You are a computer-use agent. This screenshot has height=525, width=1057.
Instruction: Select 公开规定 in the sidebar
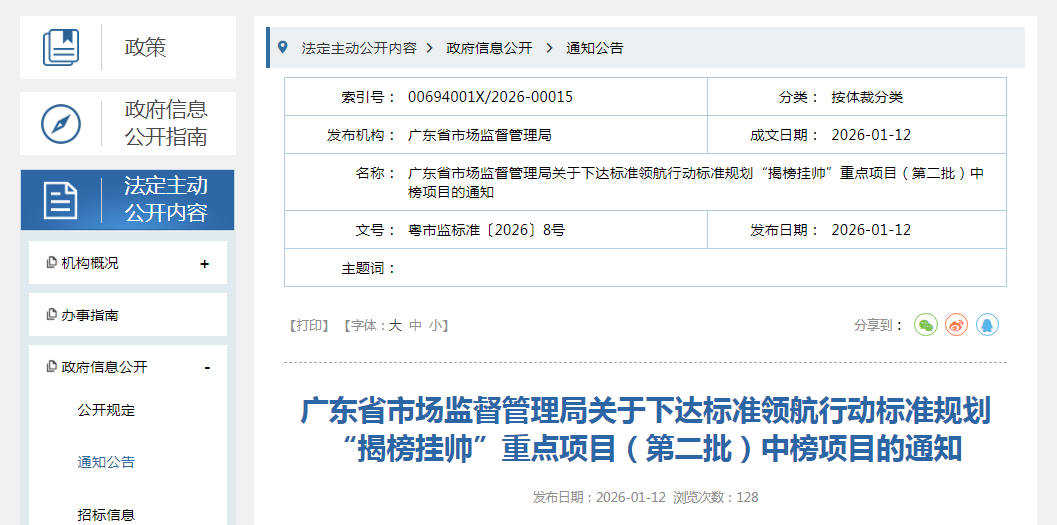[106, 410]
